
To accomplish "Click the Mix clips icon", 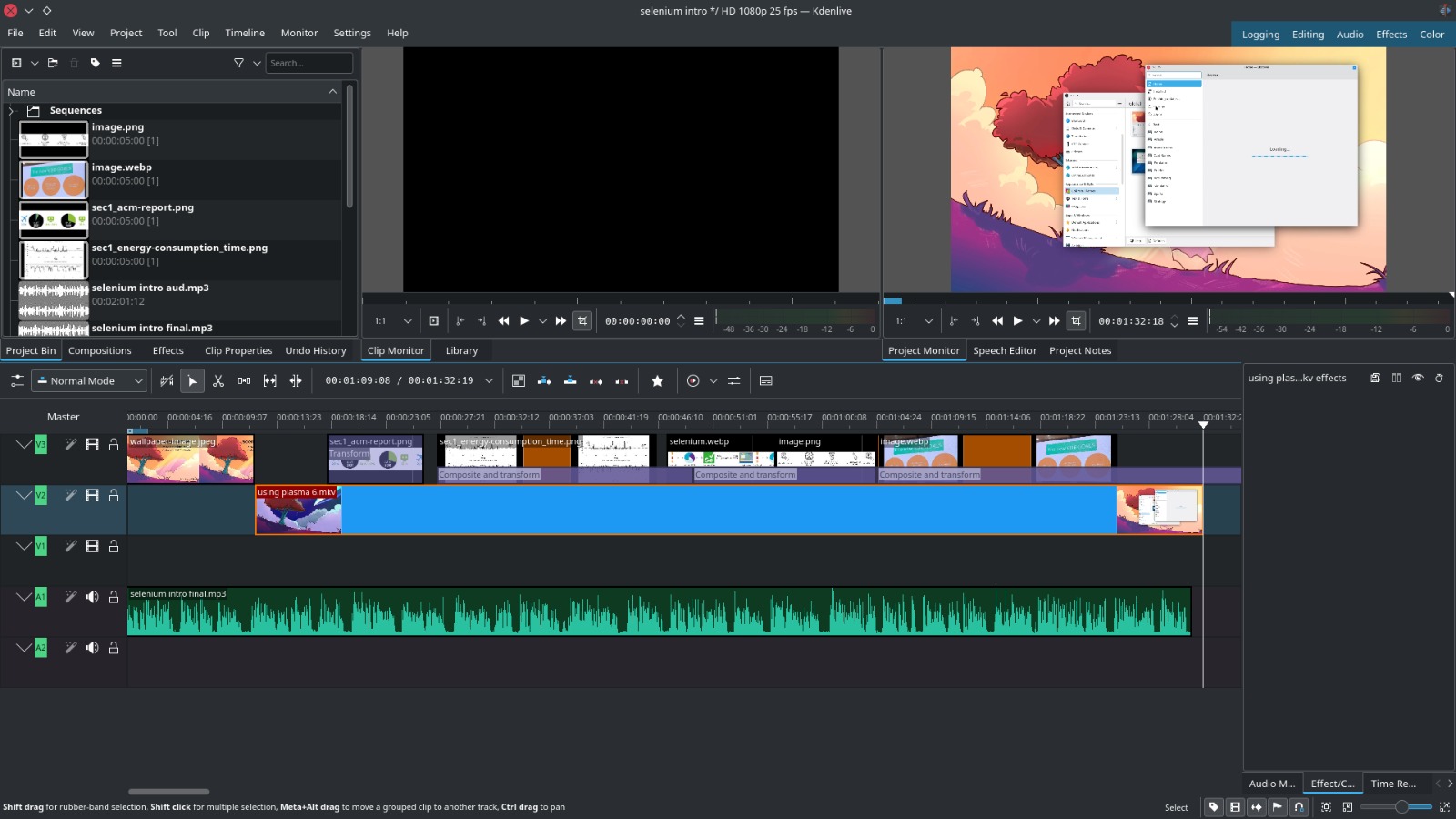I will point(519,381).
